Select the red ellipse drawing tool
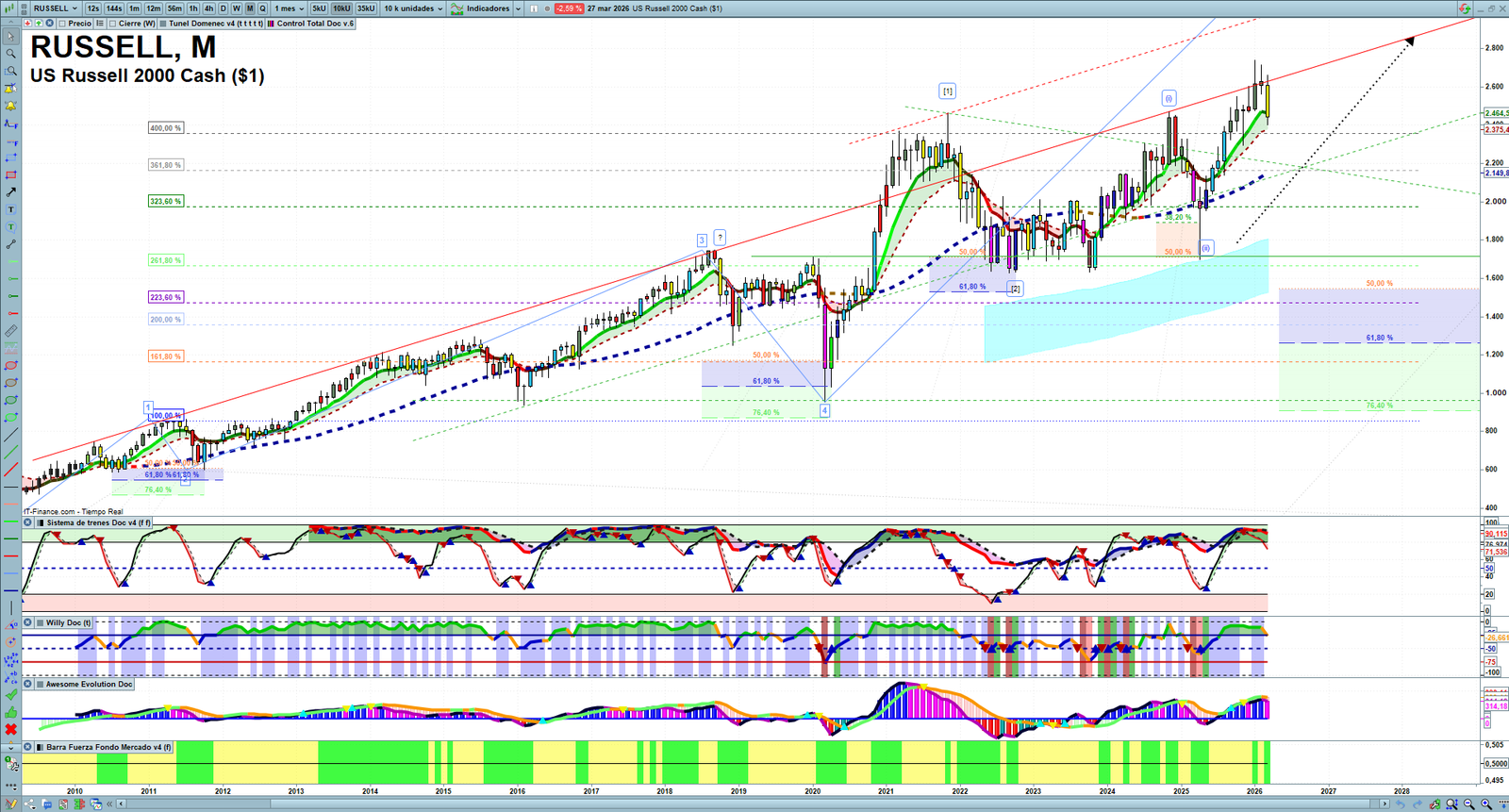The image size is (1509, 812). click(10, 365)
